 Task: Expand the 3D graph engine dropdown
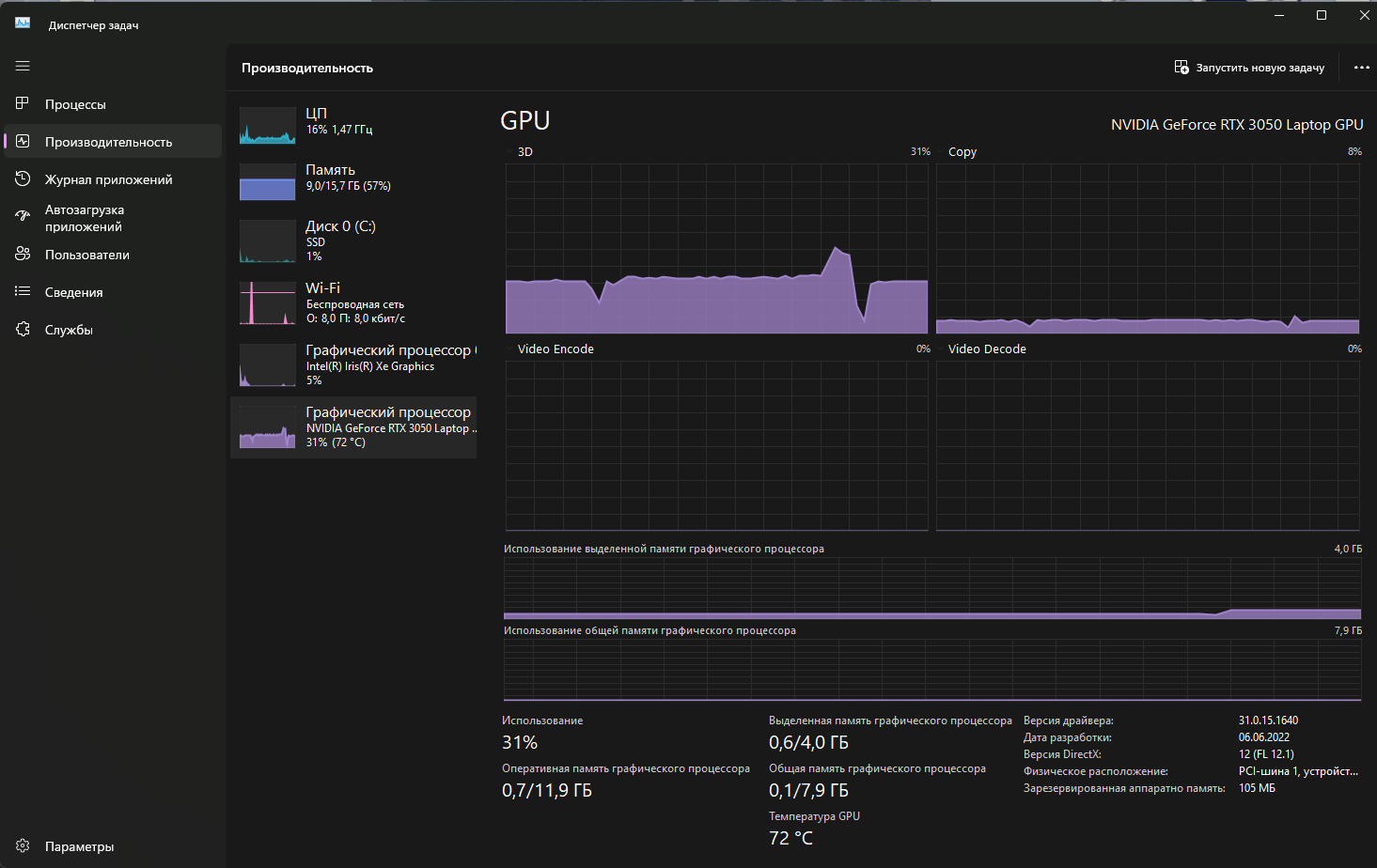[x=517, y=151]
